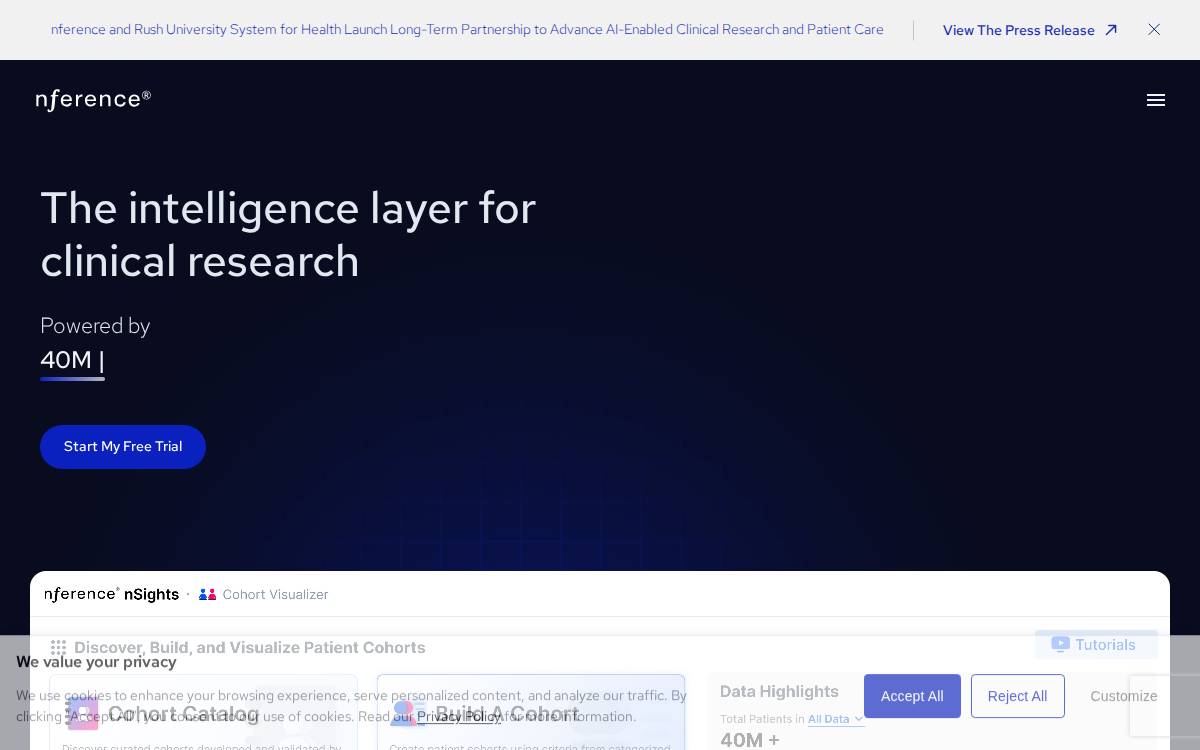
Task: Click the grid dots icon beside Discover heading
Action: (x=59, y=648)
